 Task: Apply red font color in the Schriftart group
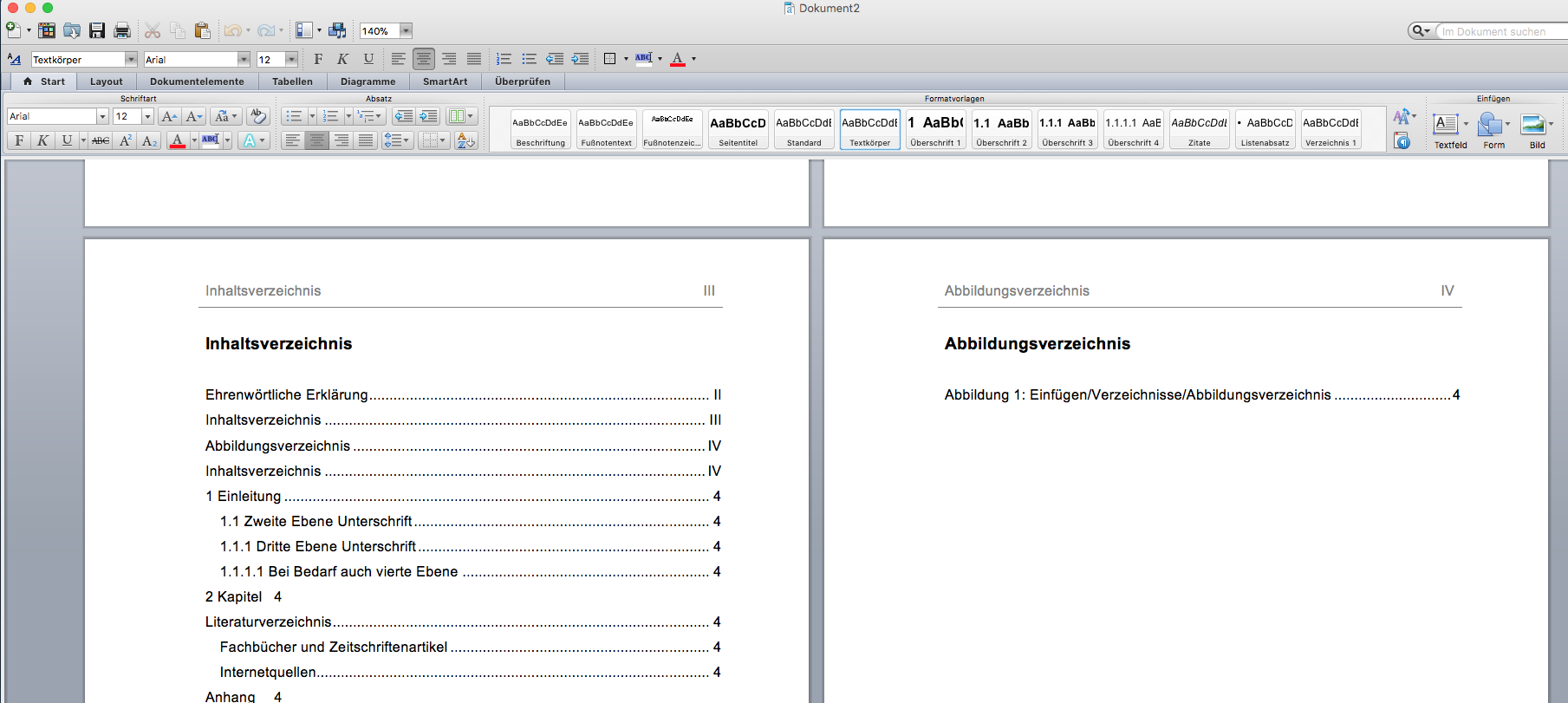pyautogui.click(x=178, y=140)
